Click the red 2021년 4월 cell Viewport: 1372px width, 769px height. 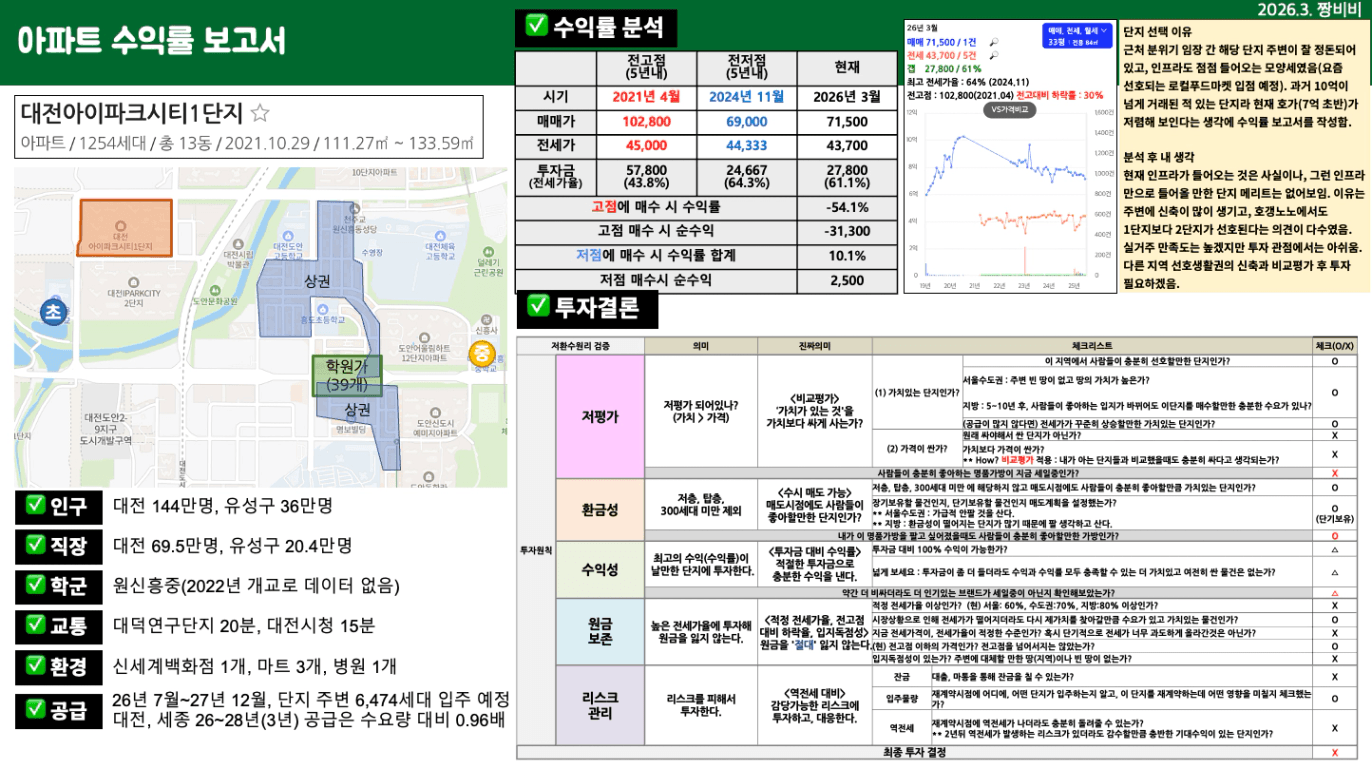(646, 96)
